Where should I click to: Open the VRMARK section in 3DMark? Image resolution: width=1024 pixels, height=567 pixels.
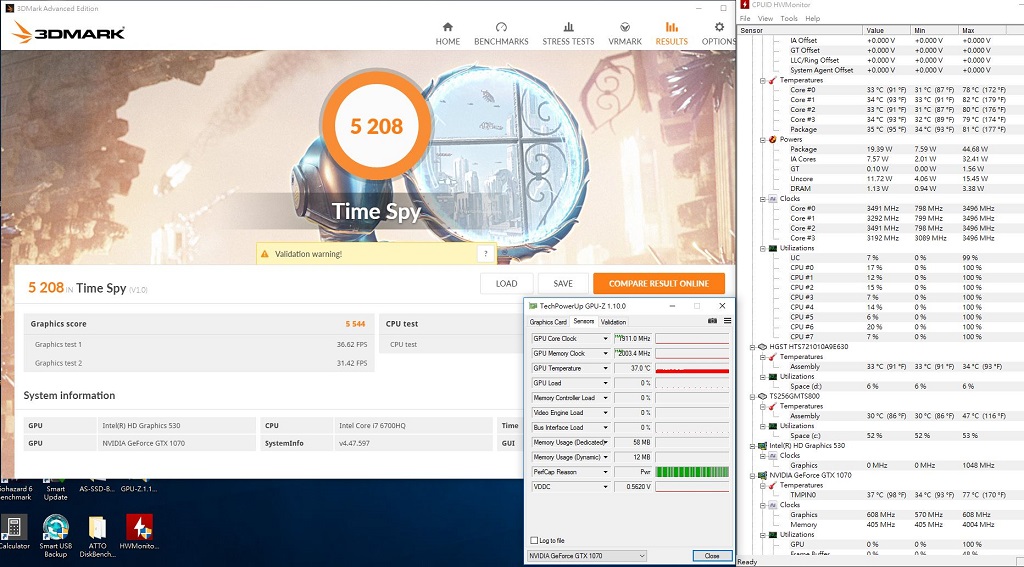(625, 34)
